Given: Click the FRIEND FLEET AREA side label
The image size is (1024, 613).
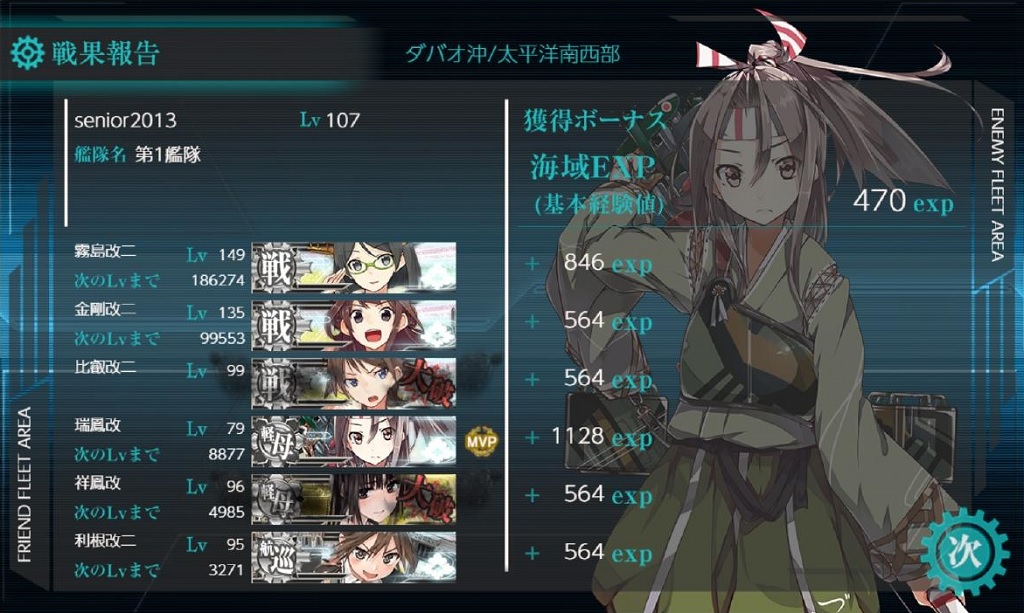Looking at the screenshot, I should (x=24, y=485).
